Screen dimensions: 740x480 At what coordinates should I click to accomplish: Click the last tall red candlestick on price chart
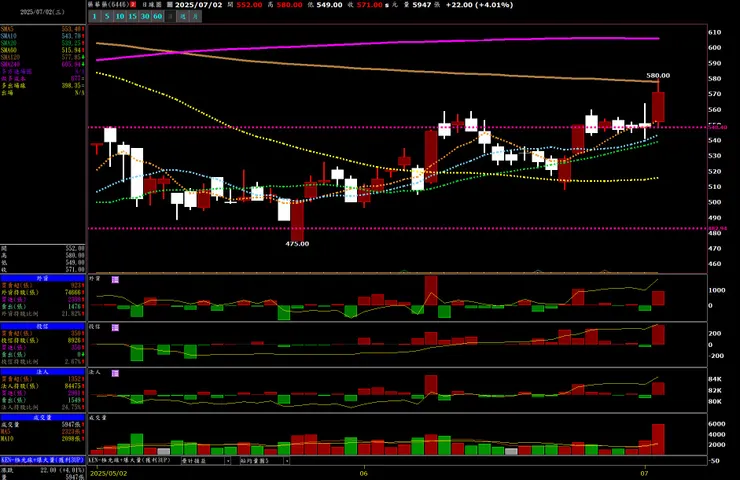coord(658,107)
